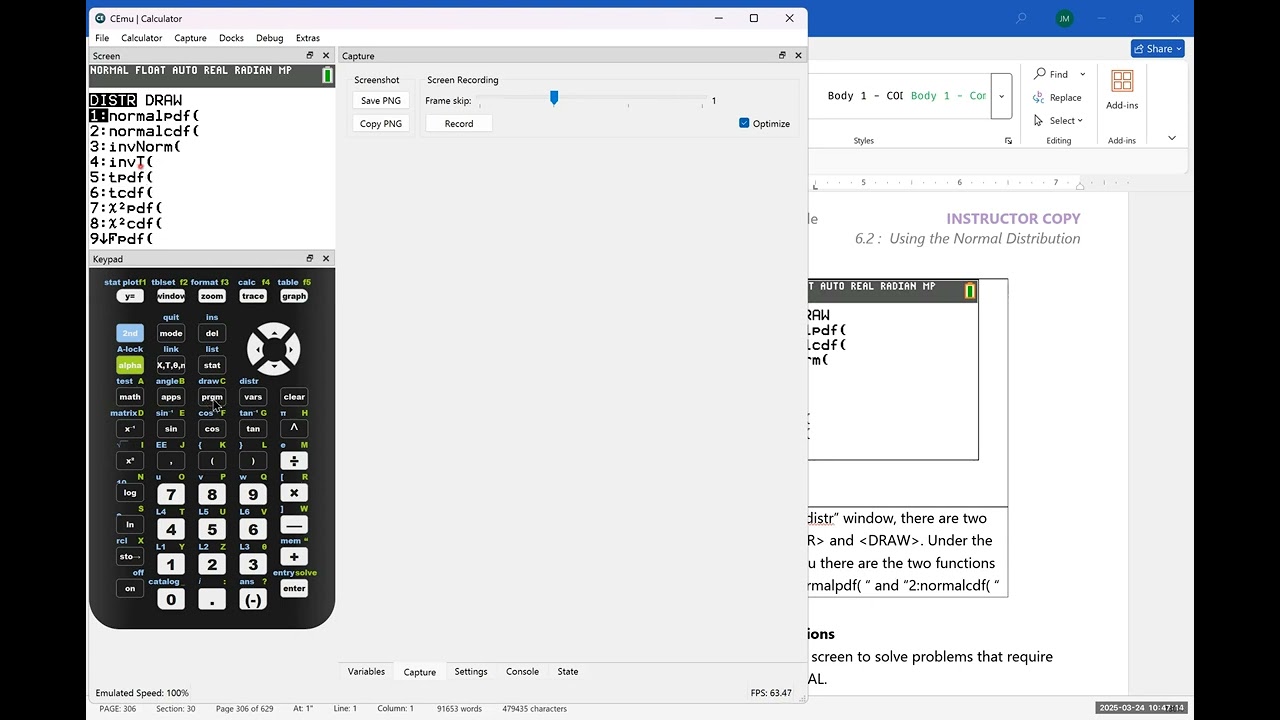Screen dimensions: 1280x720
Task: Open the Capture menu in CEmu
Action: [190, 38]
